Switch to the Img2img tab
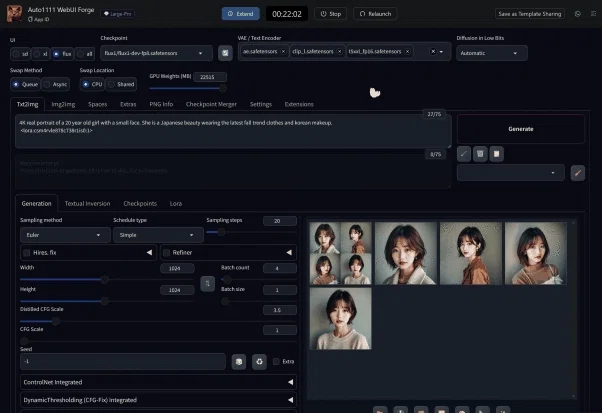Viewport: 602px width, 413px height. (x=63, y=104)
